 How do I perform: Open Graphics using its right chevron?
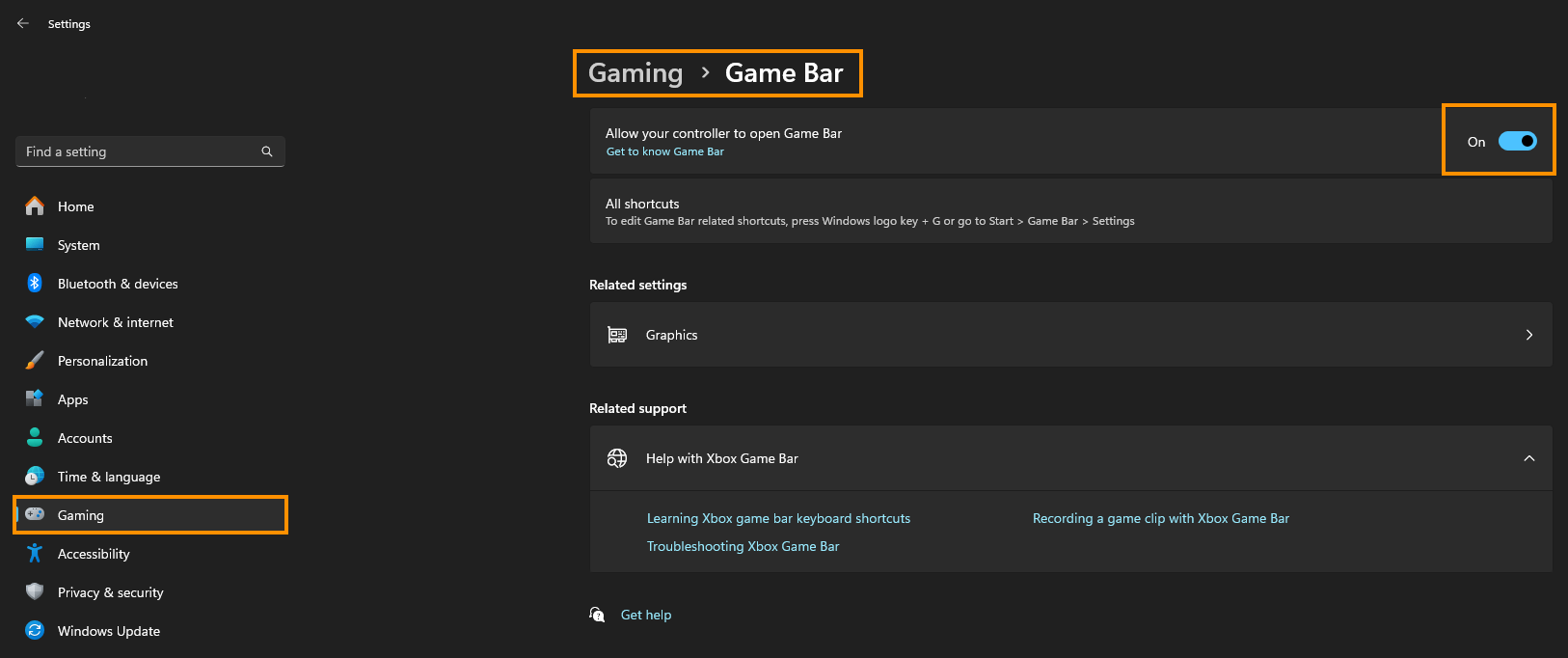(x=1529, y=335)
